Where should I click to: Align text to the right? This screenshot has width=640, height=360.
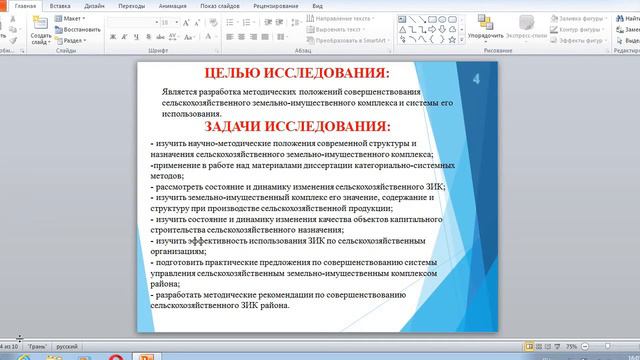tap(253, 37)
